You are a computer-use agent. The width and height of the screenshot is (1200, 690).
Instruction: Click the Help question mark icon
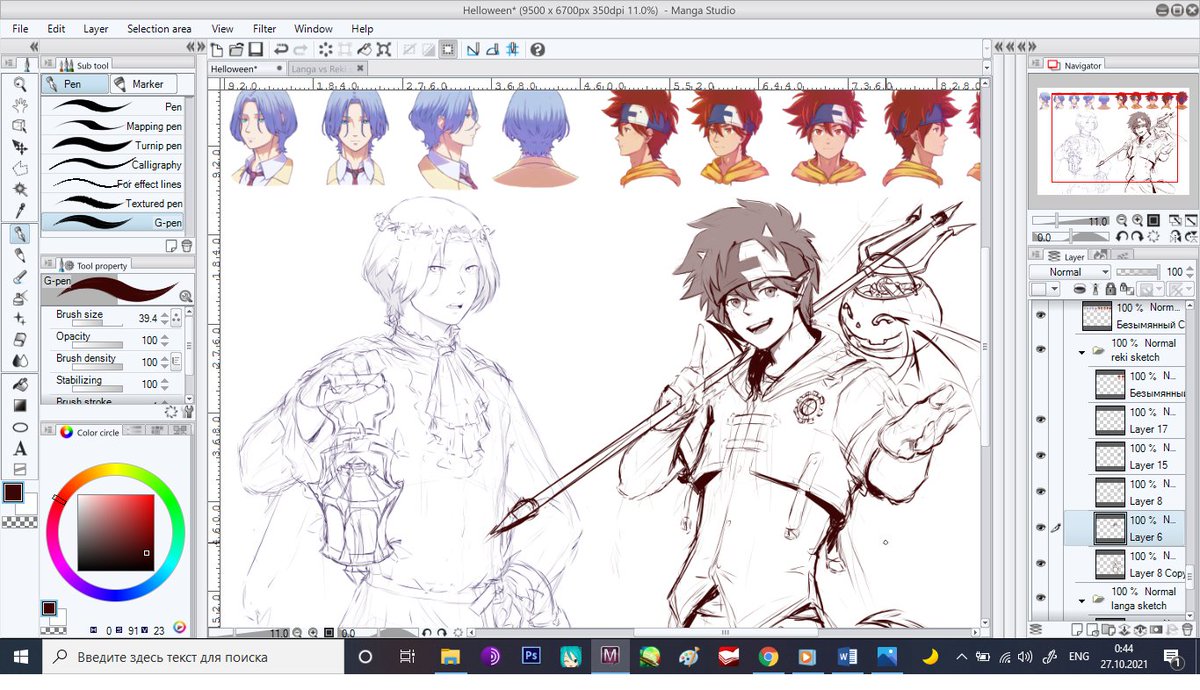538,49
